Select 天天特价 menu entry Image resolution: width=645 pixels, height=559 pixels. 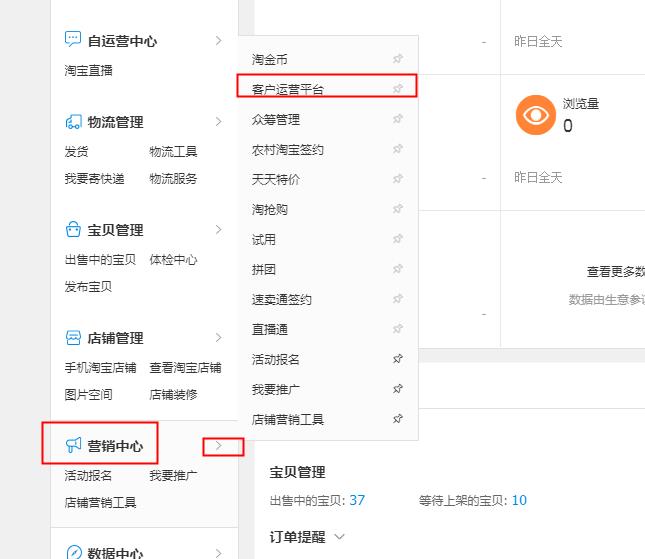(276, 180)
